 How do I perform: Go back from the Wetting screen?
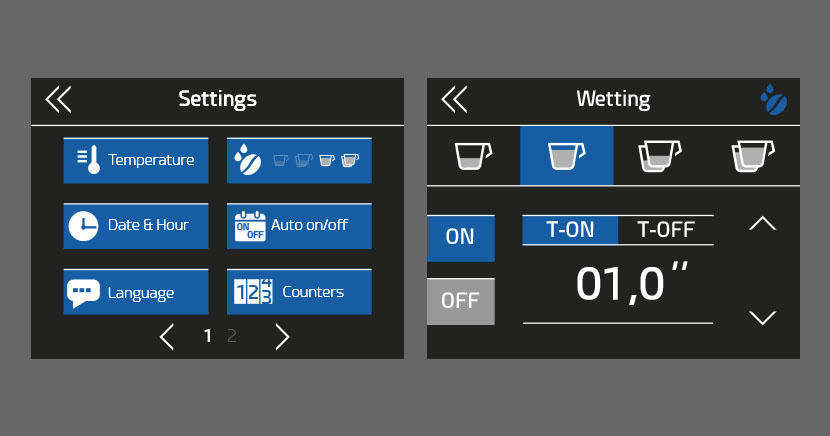pyautogui.click(x=454, y=99)
